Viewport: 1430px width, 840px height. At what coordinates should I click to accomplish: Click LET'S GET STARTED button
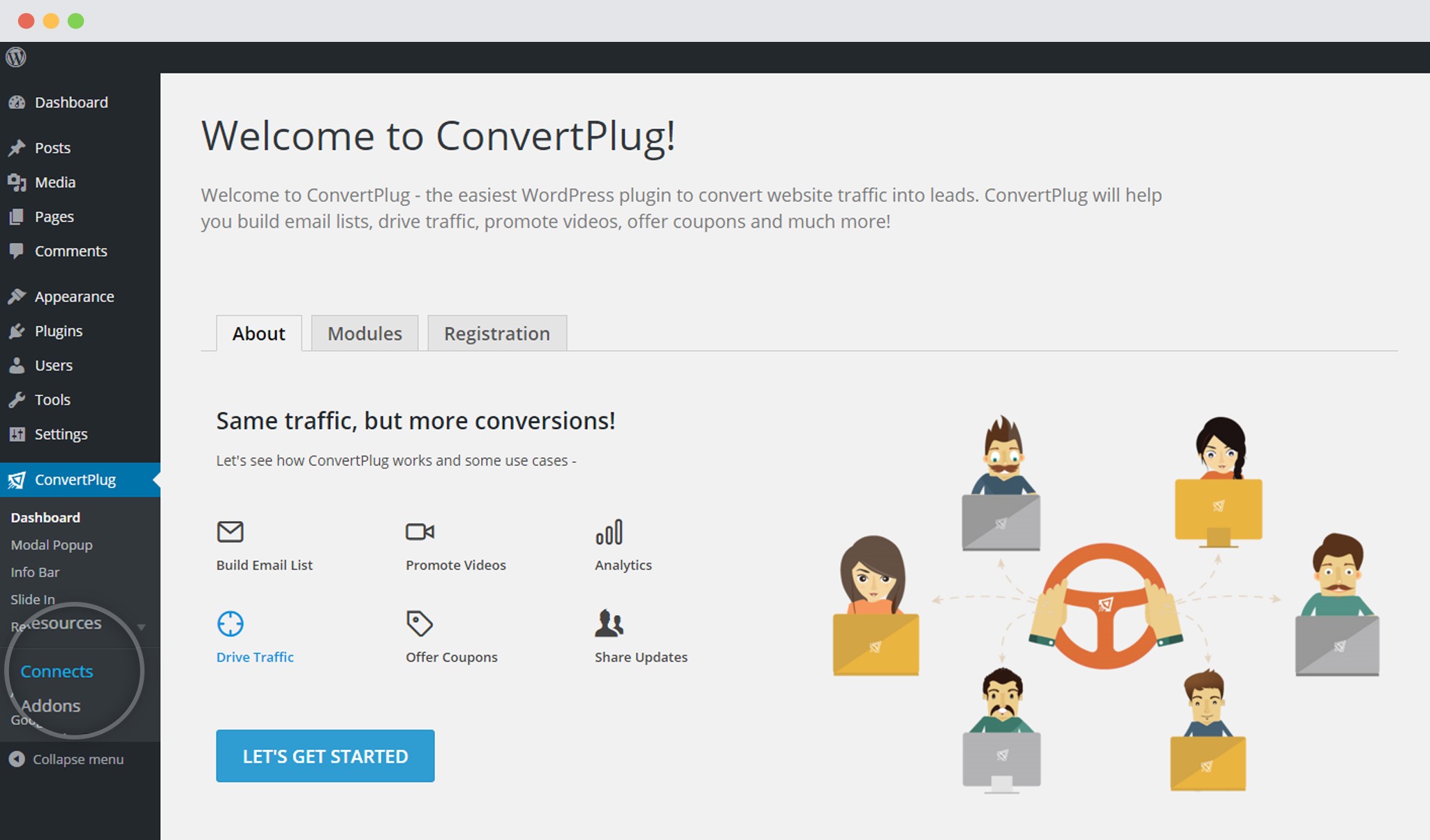click(x=325, y=756)
